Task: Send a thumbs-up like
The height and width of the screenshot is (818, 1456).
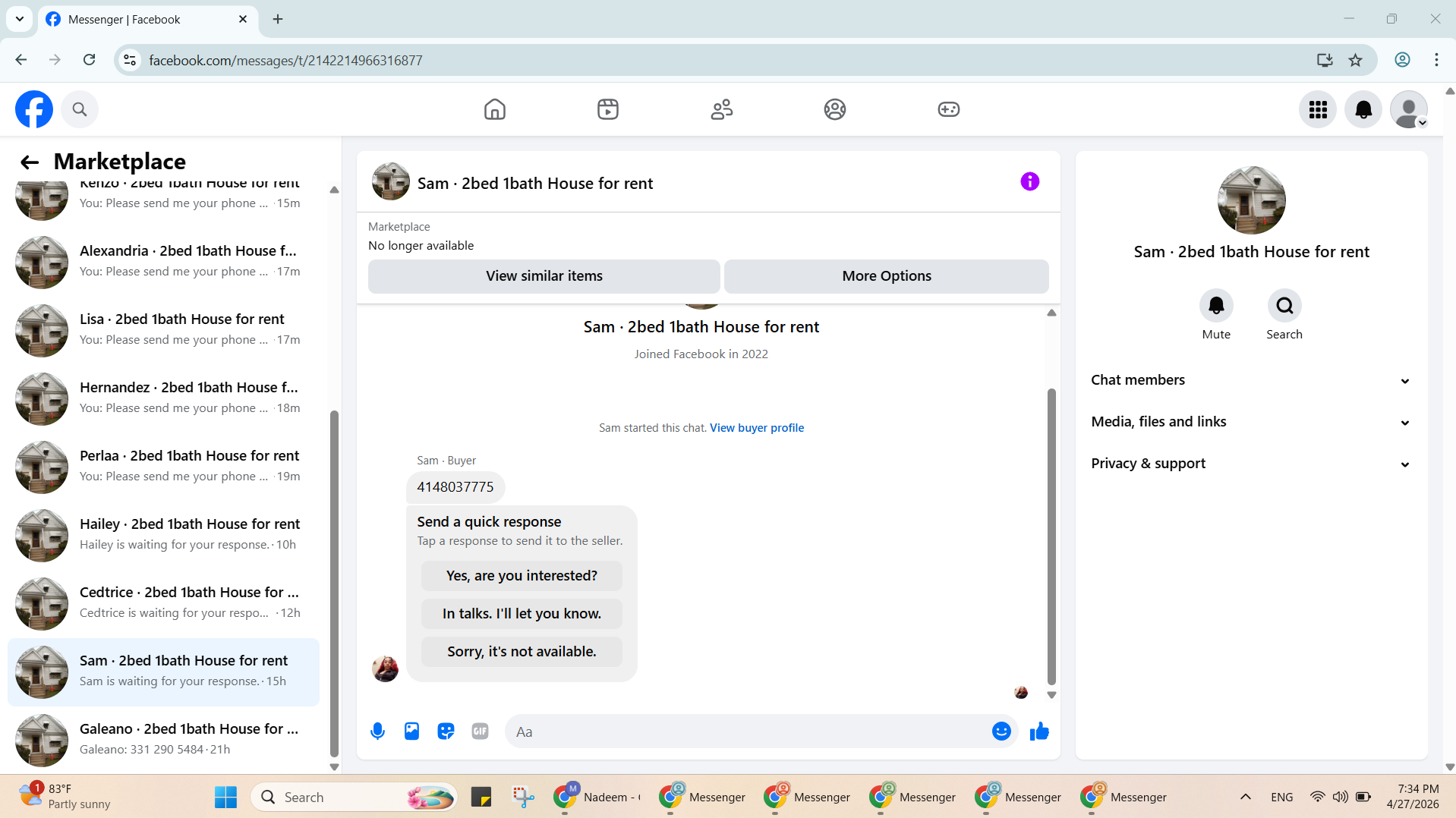Action: 1039,731
